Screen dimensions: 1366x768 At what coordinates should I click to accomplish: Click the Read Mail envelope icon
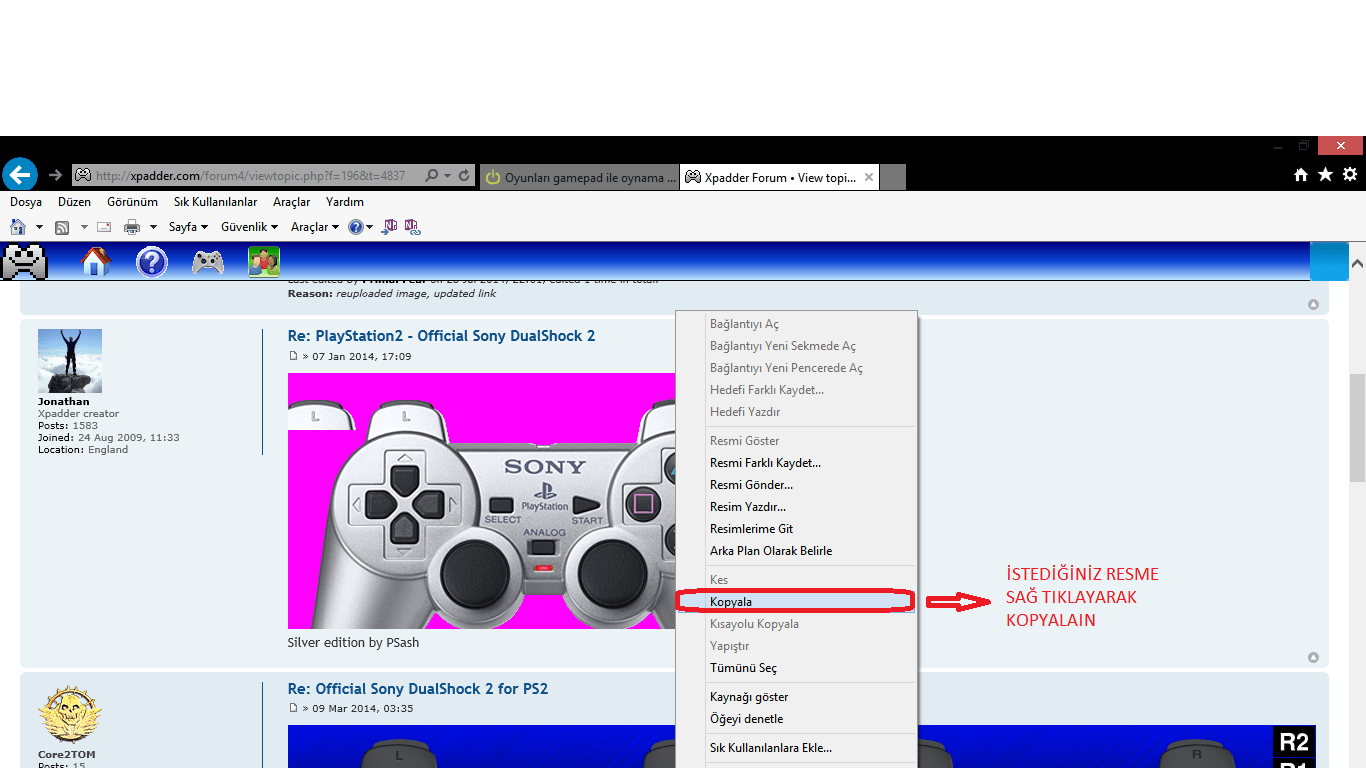click(x=103, y=227)
